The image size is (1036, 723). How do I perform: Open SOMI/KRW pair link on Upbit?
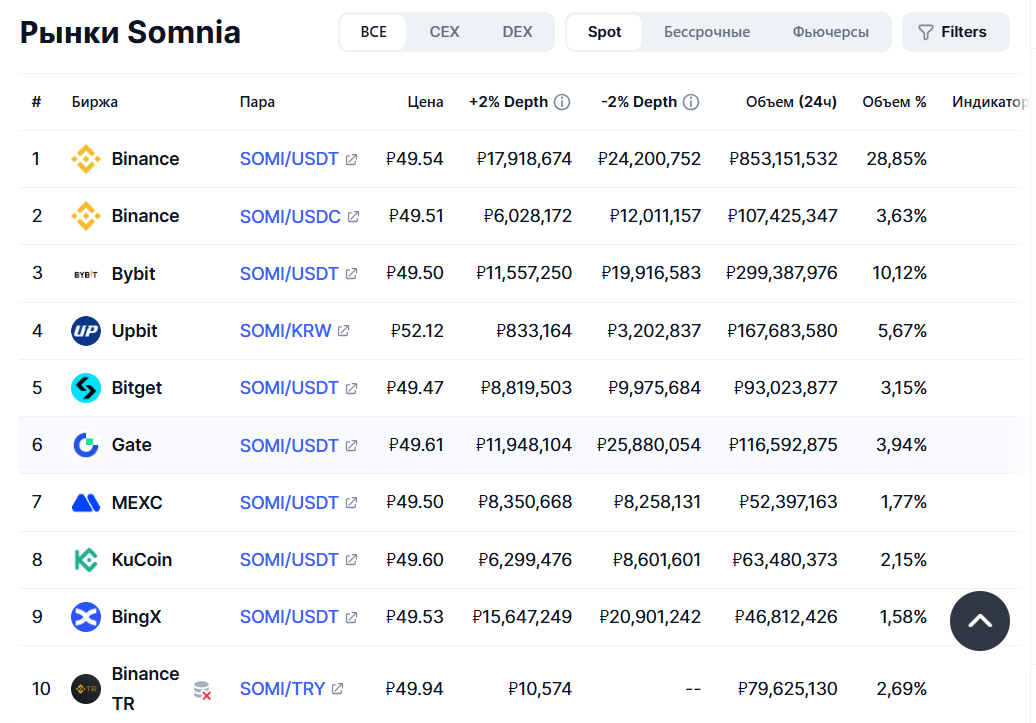pos(286,331)
